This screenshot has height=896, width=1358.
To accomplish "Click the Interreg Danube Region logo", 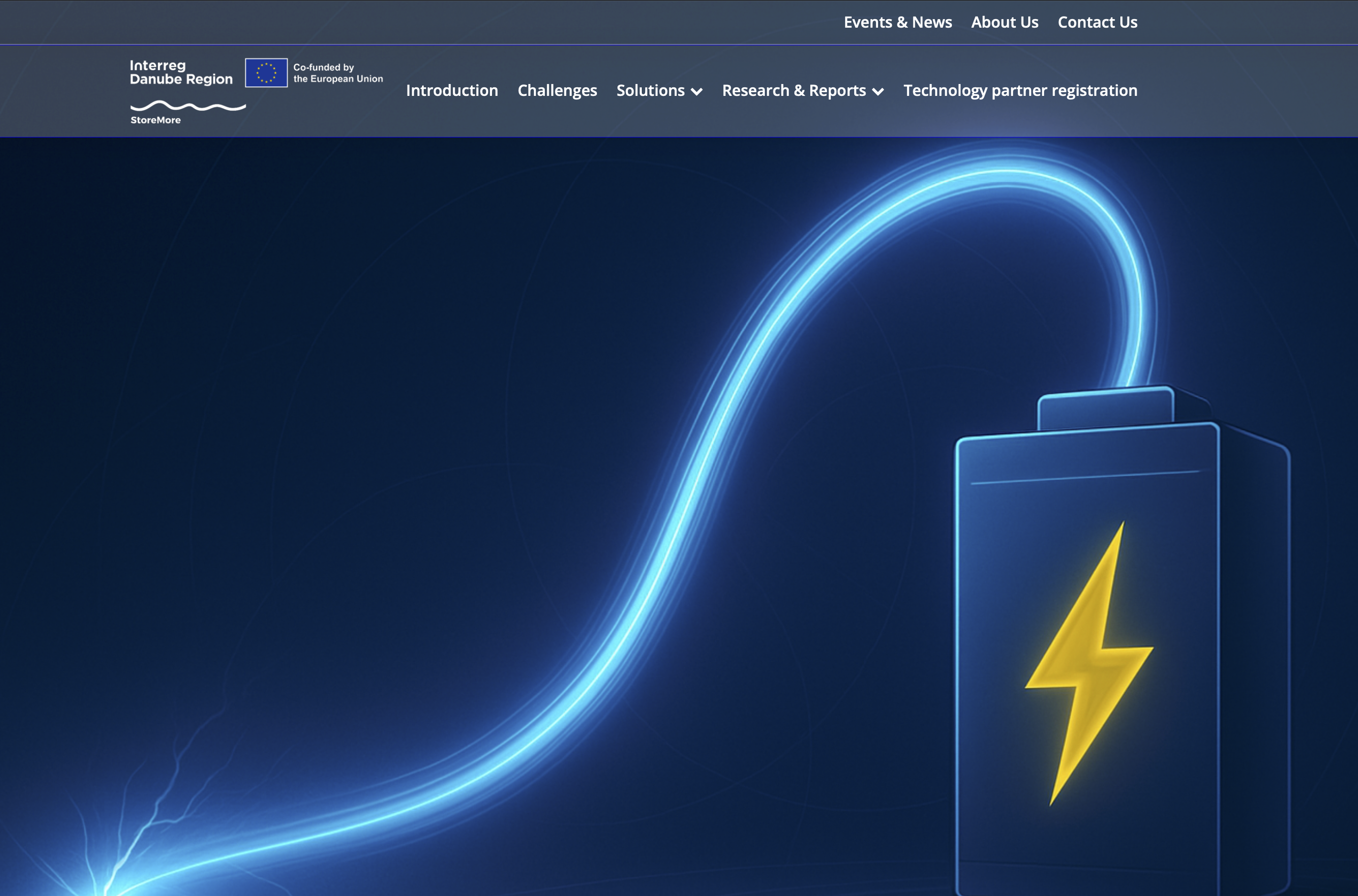I will pyautogui.click(x=181, y=73).
